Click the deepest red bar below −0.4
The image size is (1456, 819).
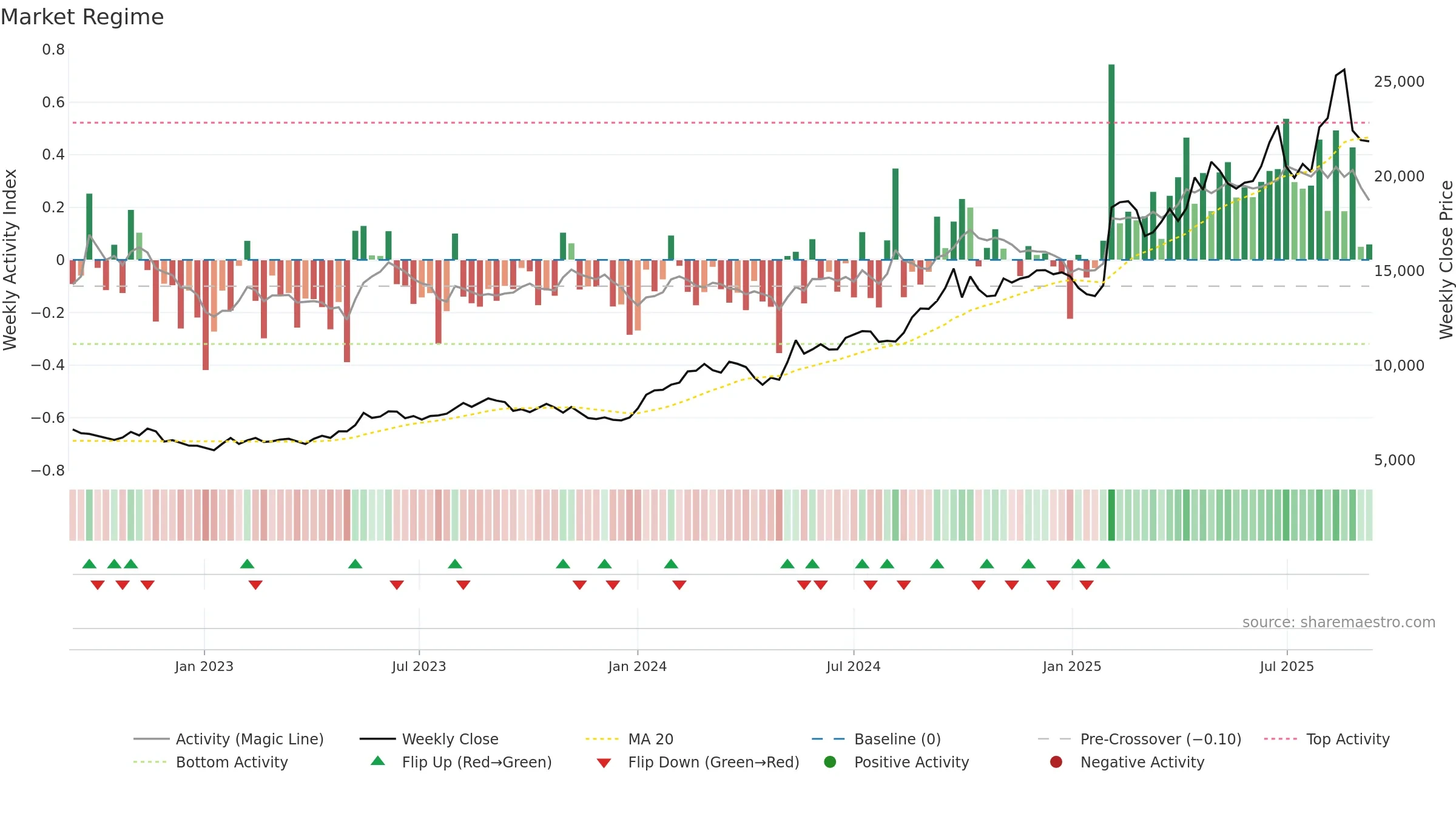(206, 315)
